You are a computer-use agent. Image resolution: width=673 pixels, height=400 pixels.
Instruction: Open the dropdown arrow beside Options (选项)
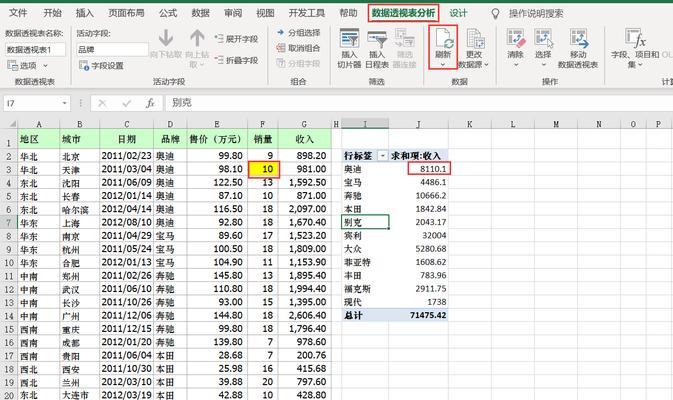pos(45,66)
